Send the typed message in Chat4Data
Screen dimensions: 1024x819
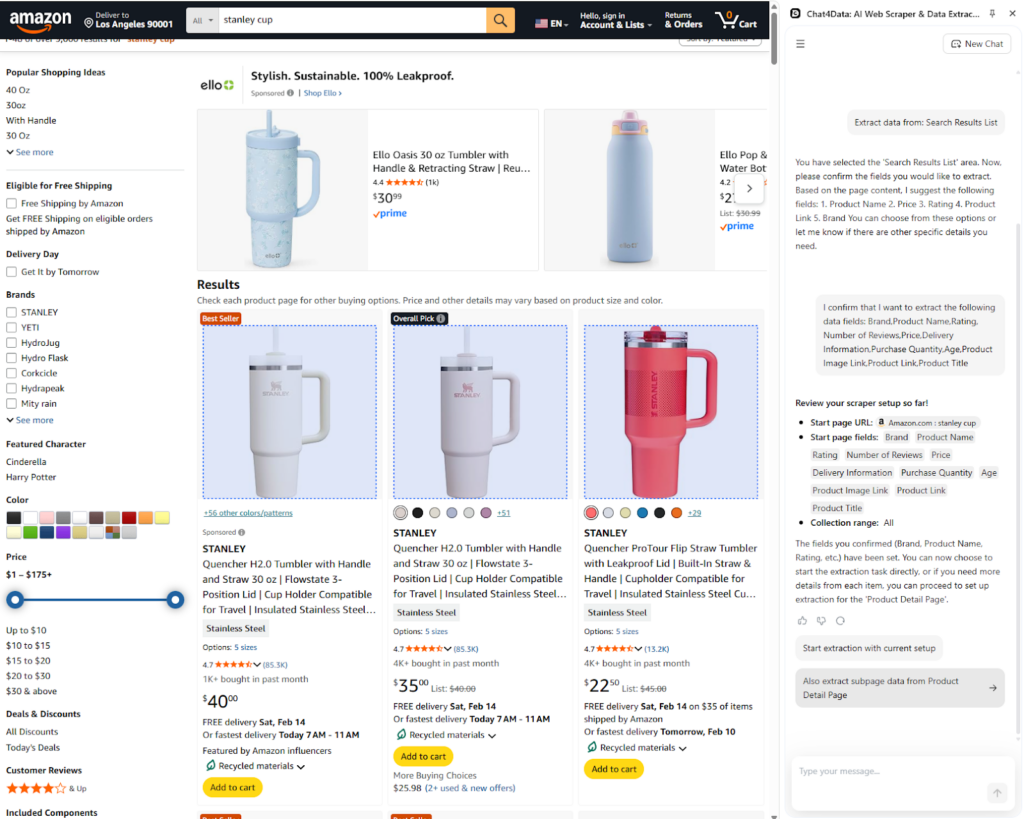click(x=997, y=792)
